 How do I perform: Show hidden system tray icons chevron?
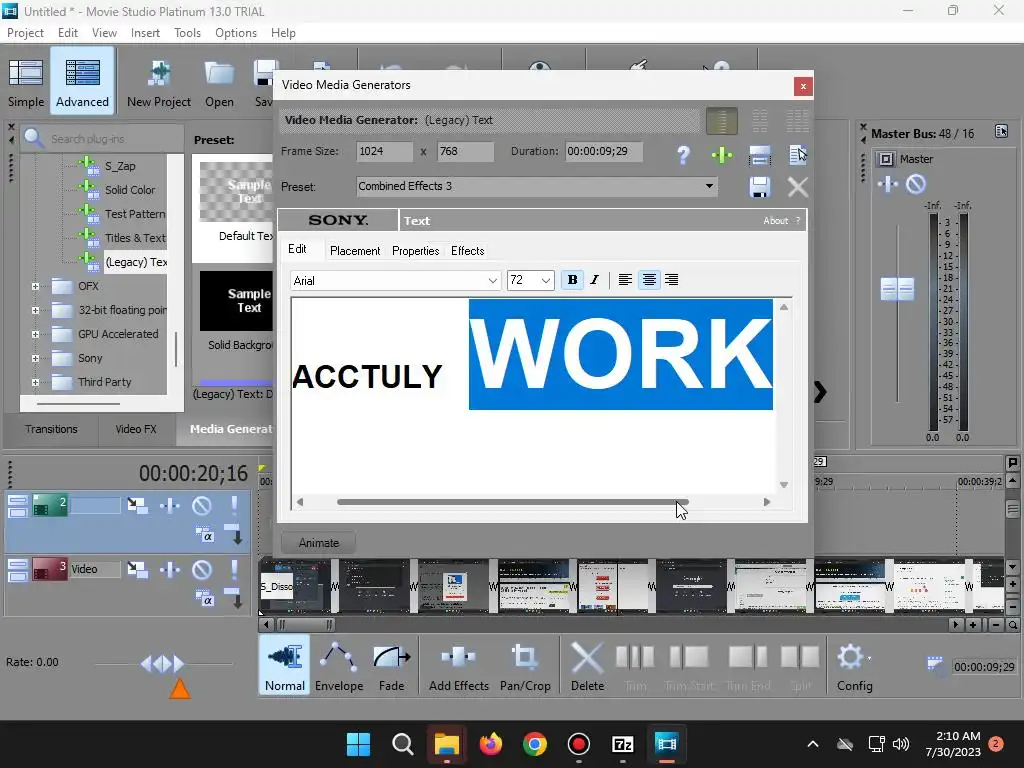point(812,744)
